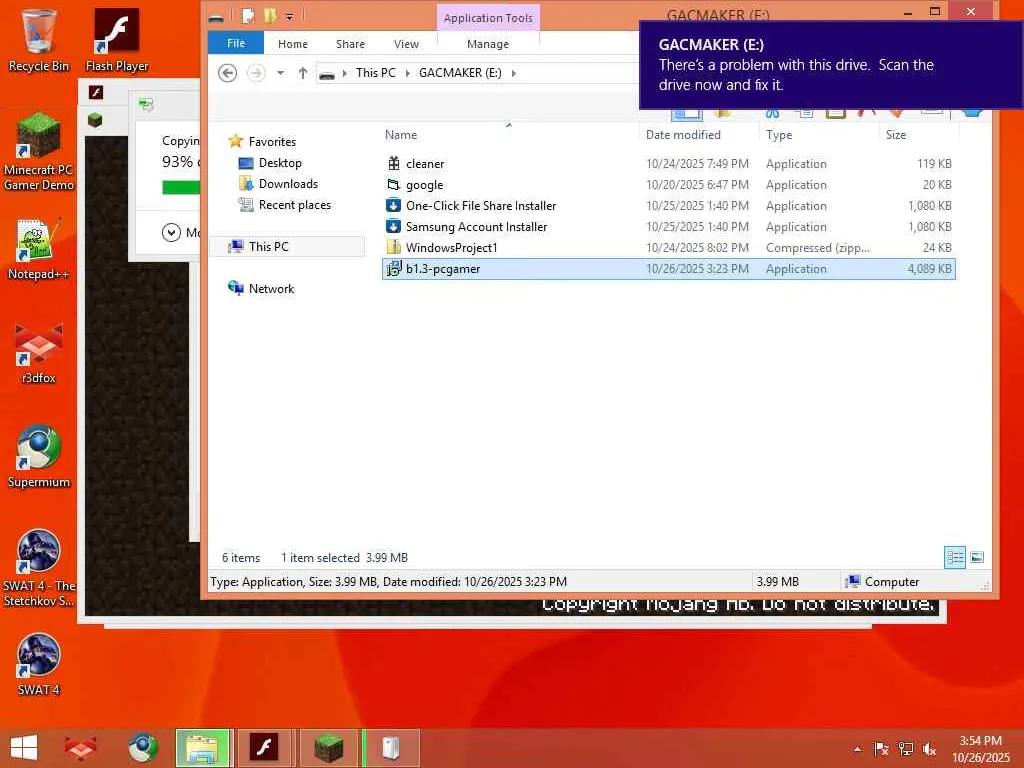Open r3dfox from the taskbar
Screen dimensions: 1024x768
[80, 748]
